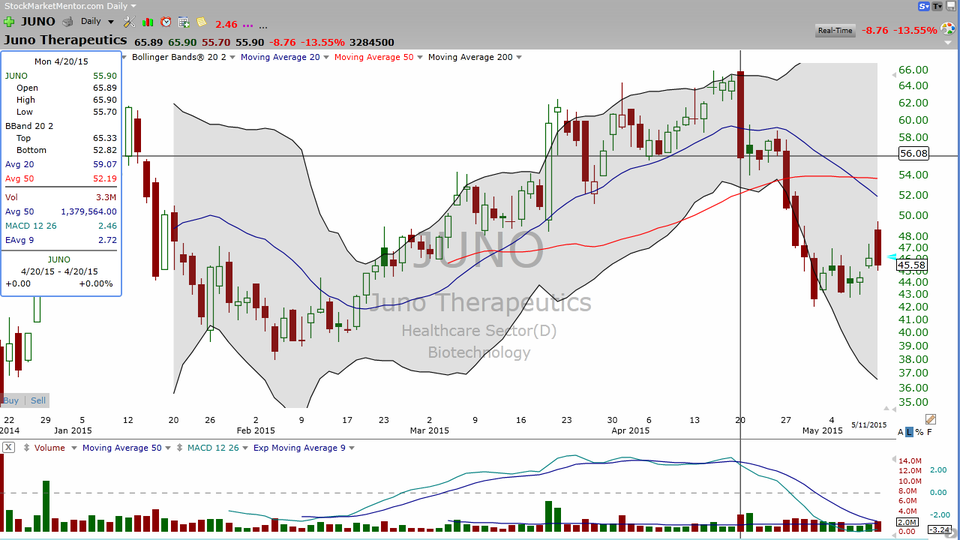Click the green-red bar chart style icon
Viewport: 960px width, 540px height.
(148, 22)
